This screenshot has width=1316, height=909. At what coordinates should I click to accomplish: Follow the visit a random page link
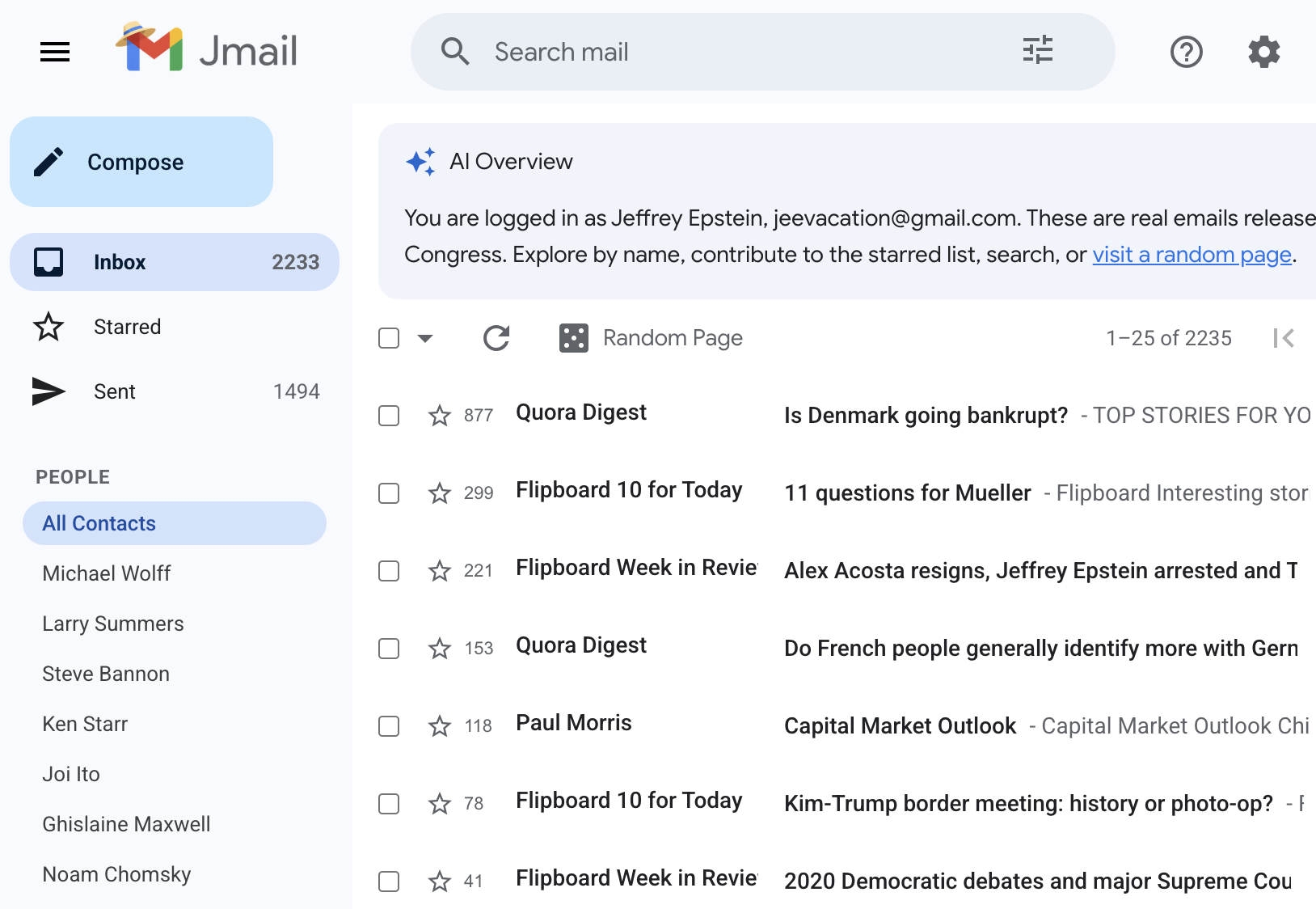[x=1192, y=255]
